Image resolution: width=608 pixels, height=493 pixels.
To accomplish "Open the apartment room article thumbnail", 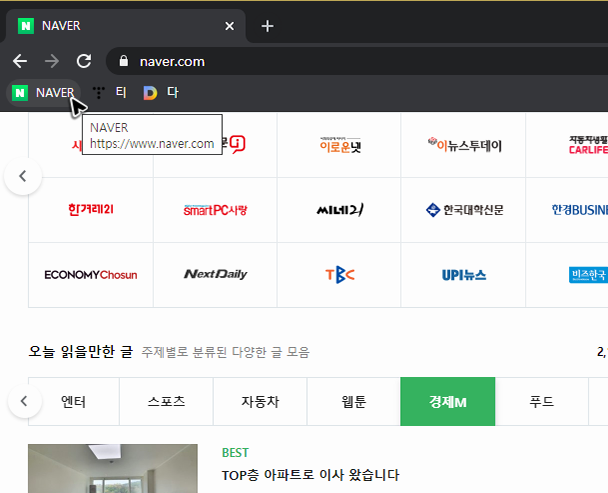I will click(x=113, y=469).
